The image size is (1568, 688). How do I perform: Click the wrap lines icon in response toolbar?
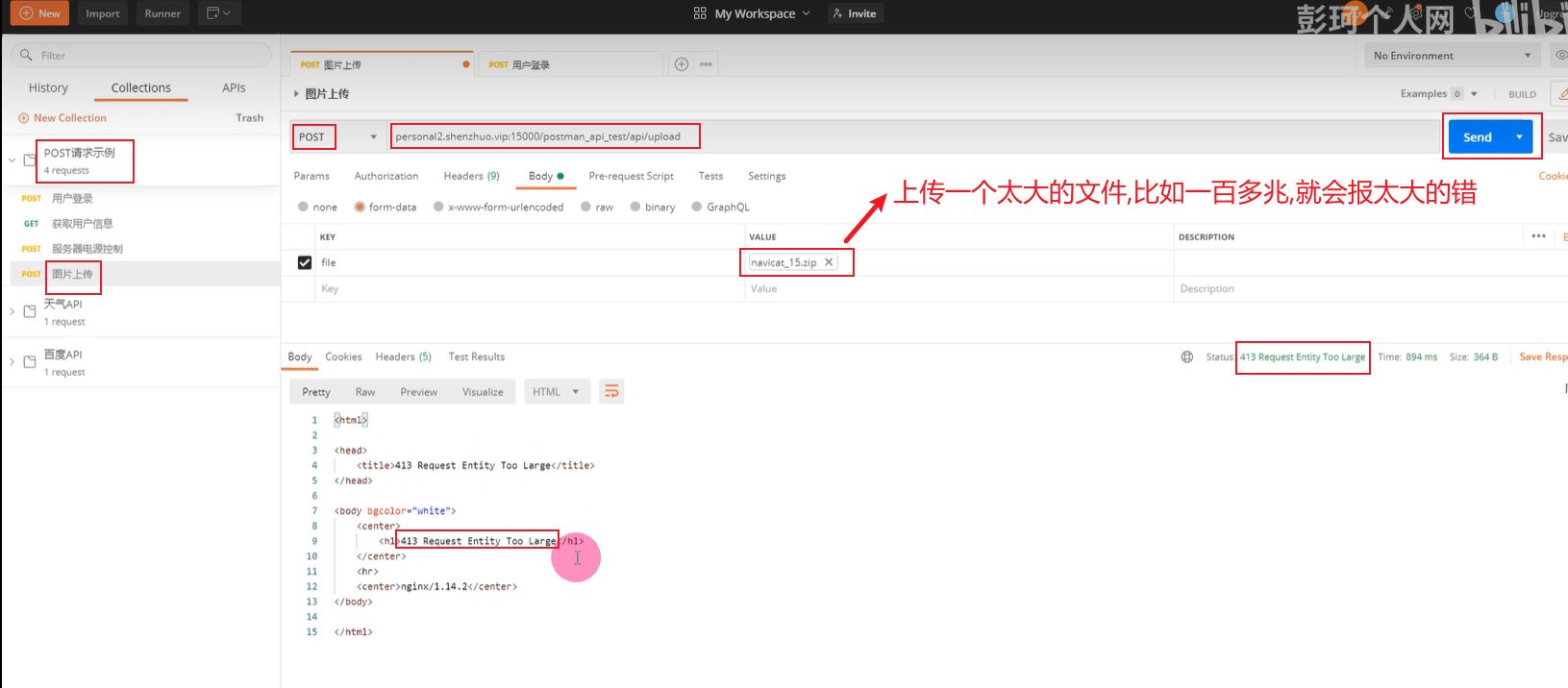coord(611,391)
